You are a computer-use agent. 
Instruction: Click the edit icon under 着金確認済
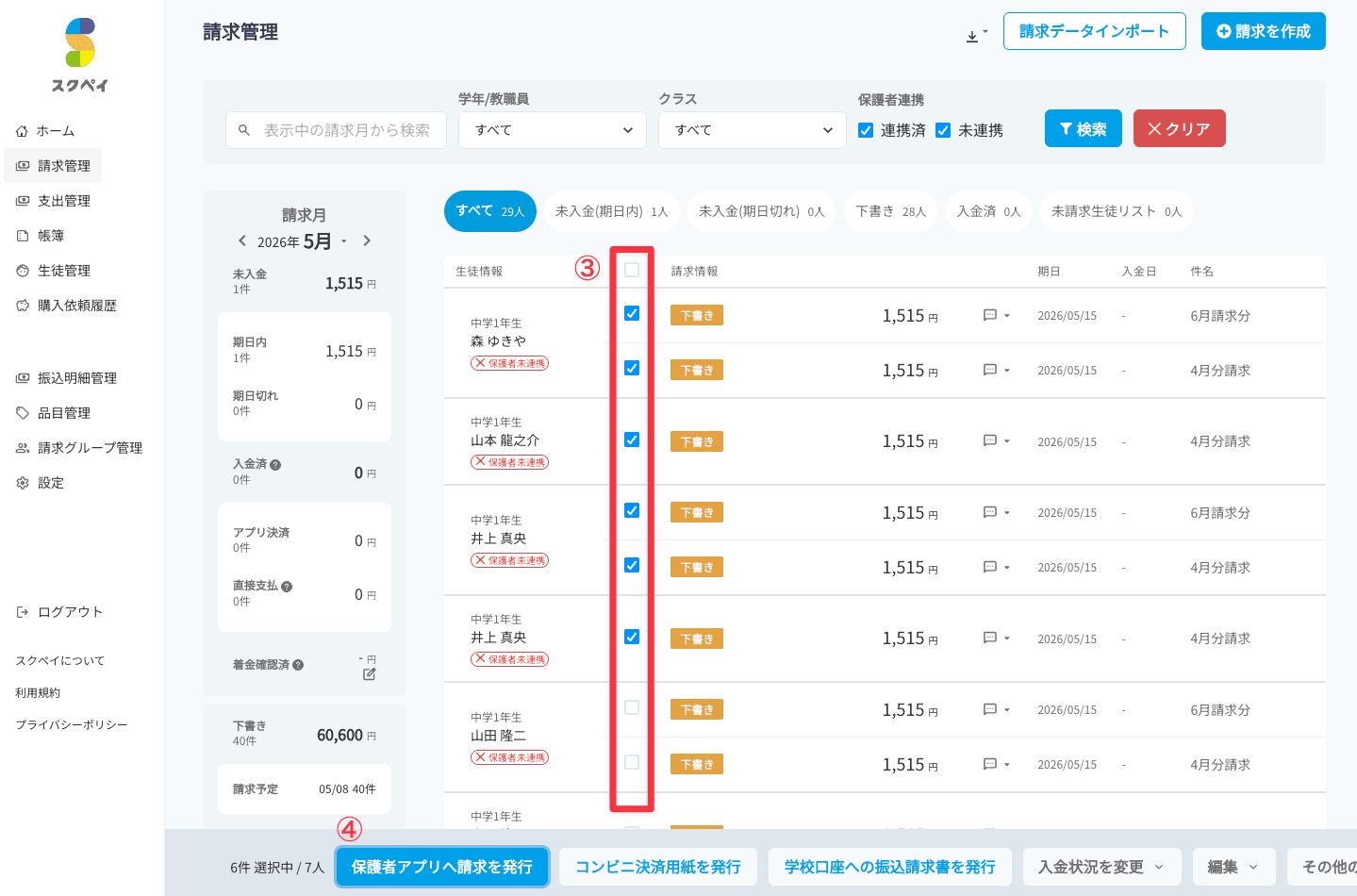369,674
